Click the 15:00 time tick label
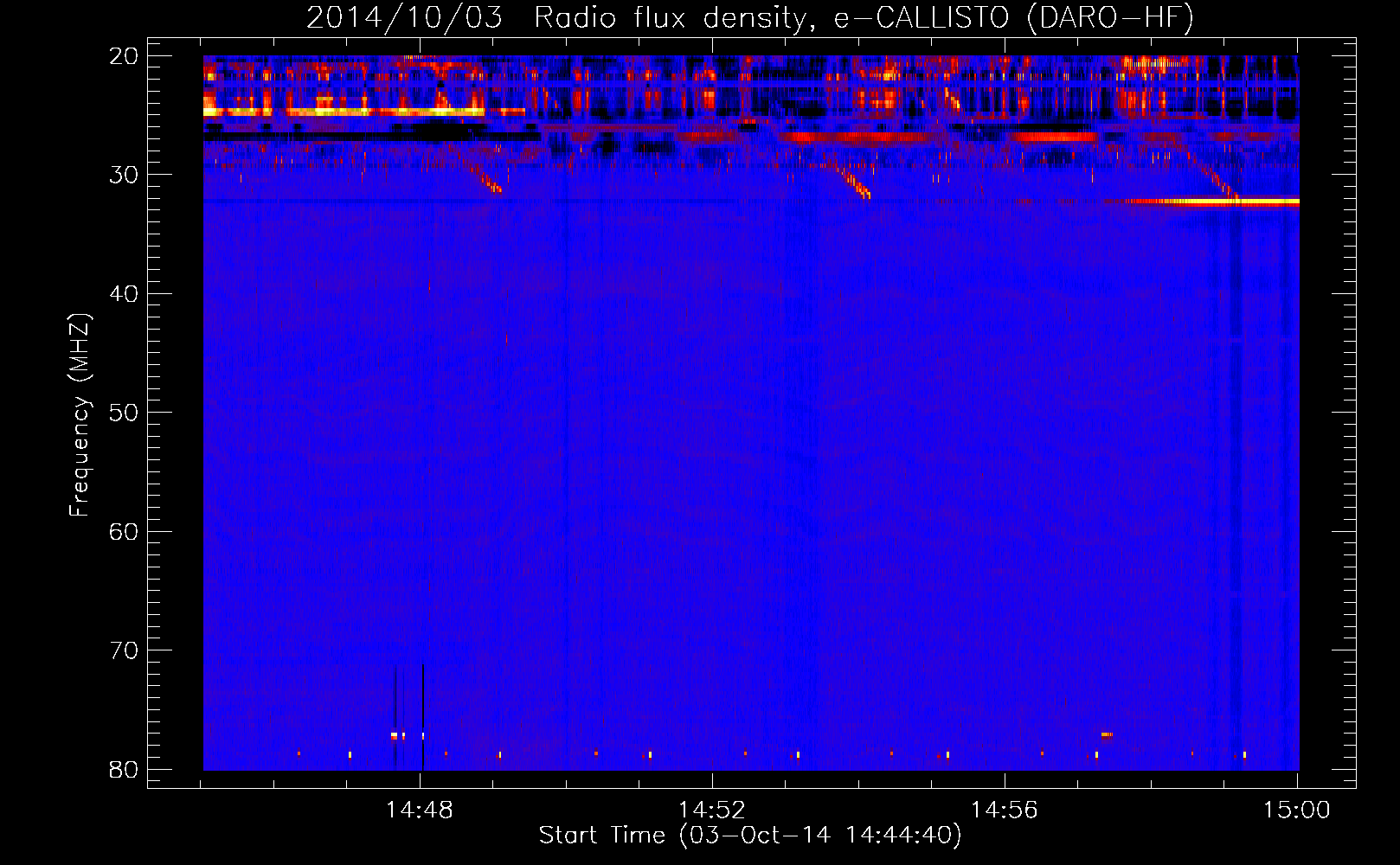1400x865 pixels. pyautogui.click(x=1296, y=811)
